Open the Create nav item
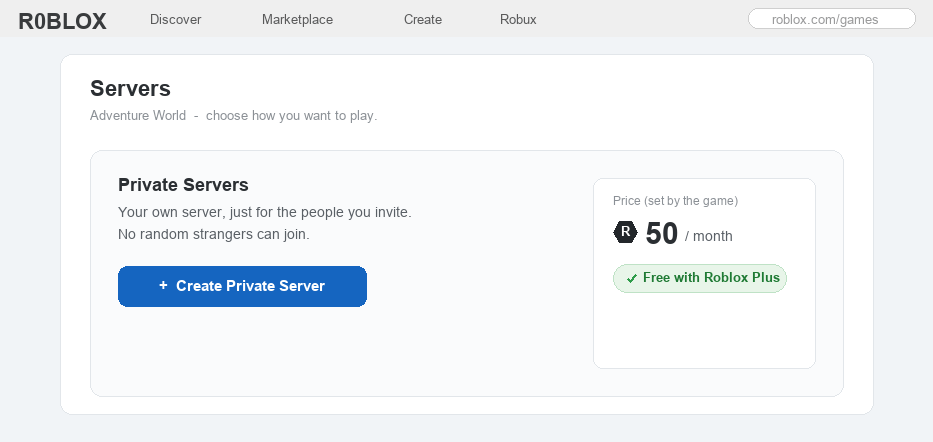 (x=423, y=20)
